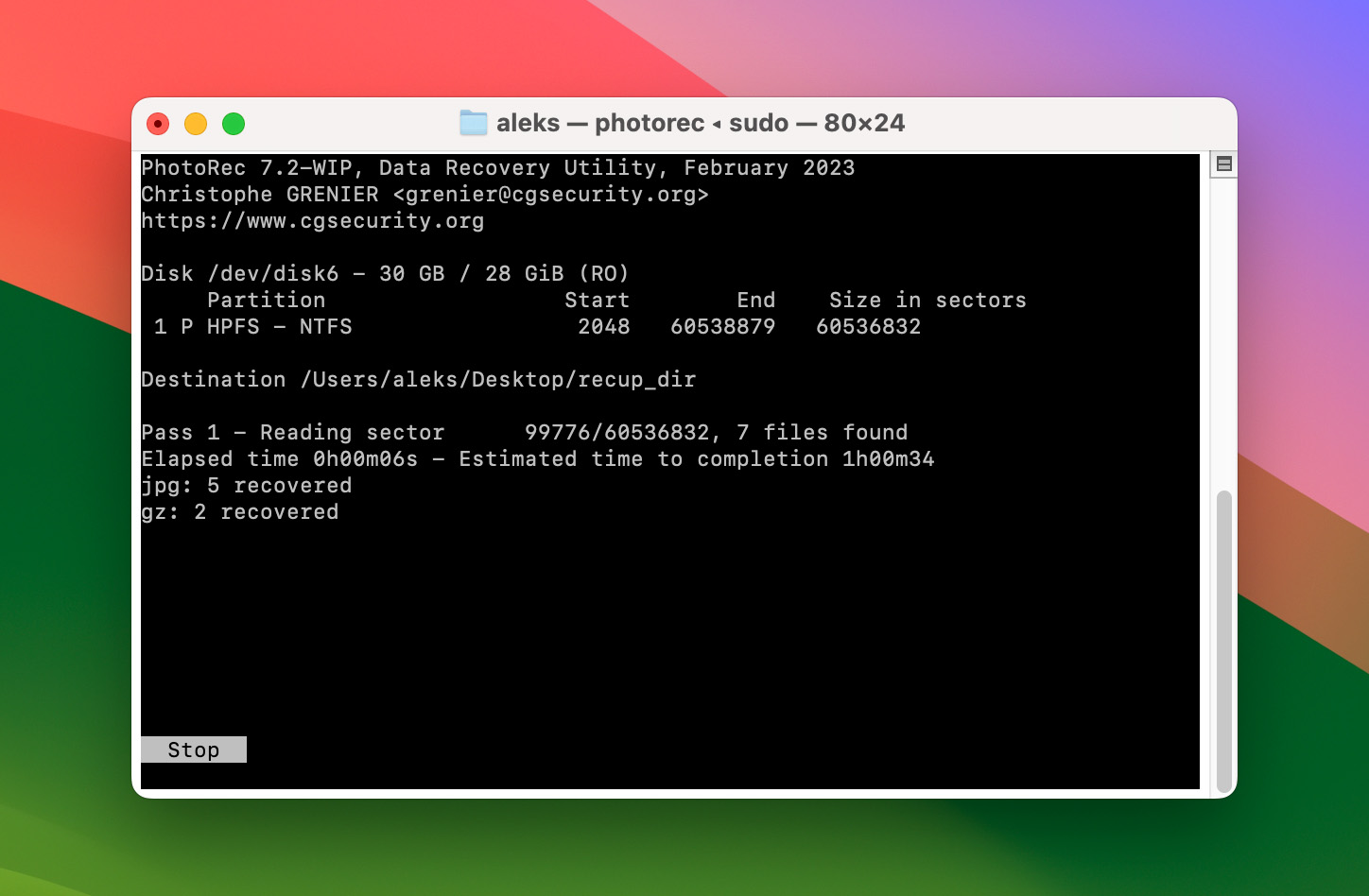This screenshot has height=896, width=1369.
Task: Click the green zoom window button
Action: (x=234, y=124)
